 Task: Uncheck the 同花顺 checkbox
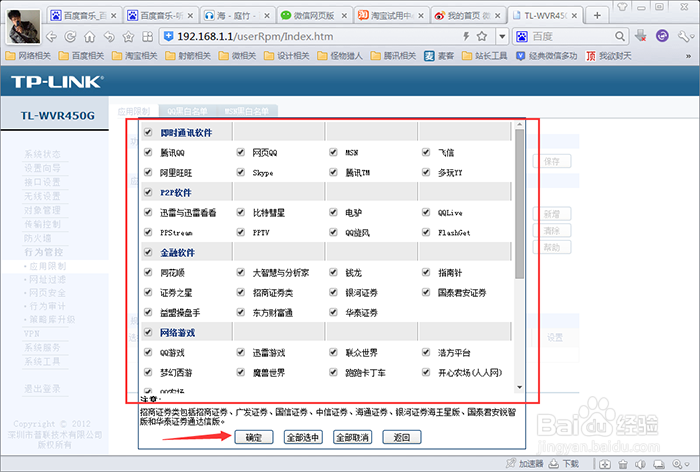point(148,272)
